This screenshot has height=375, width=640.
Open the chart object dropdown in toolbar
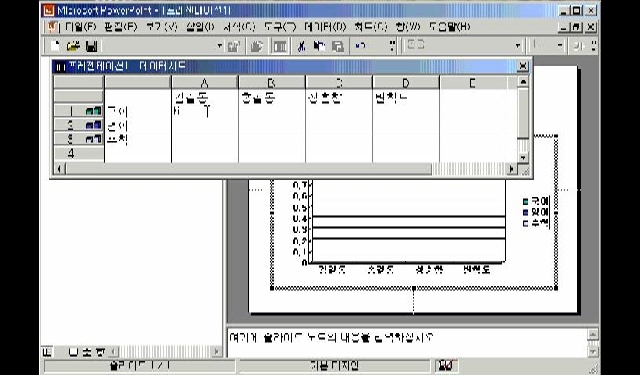click(x=220, y=46)
